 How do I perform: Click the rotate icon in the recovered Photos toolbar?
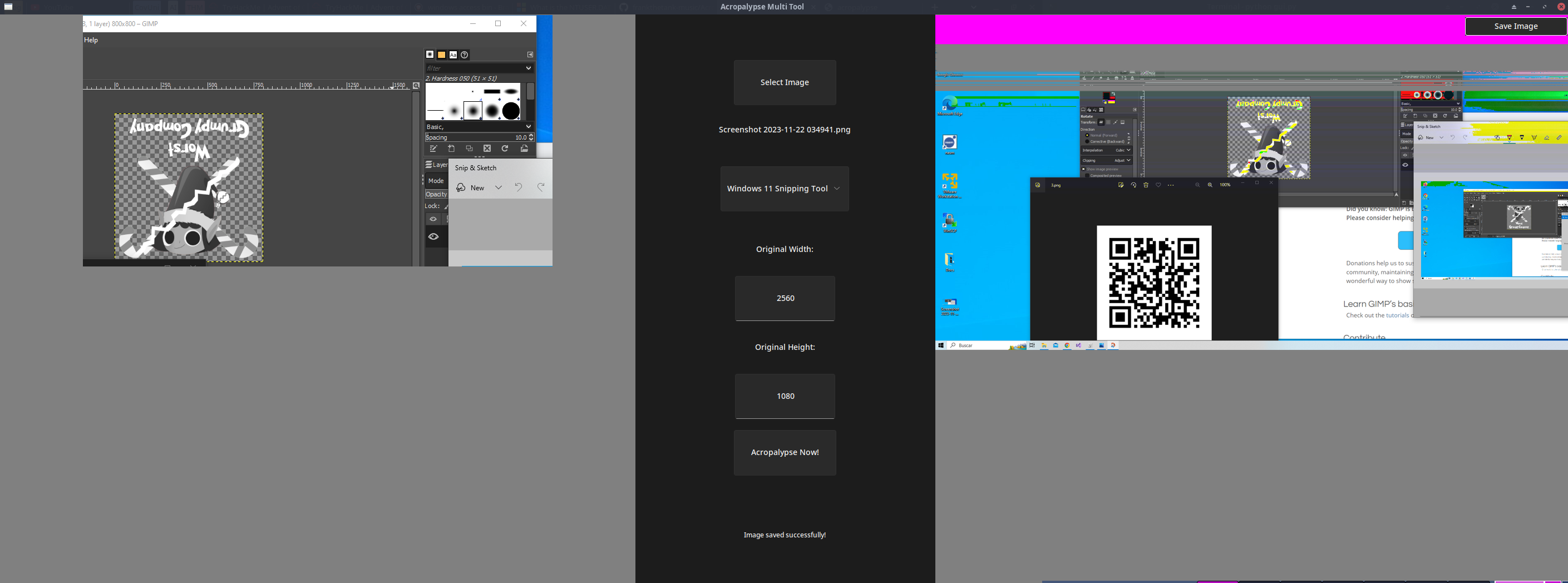point(1133,185)
